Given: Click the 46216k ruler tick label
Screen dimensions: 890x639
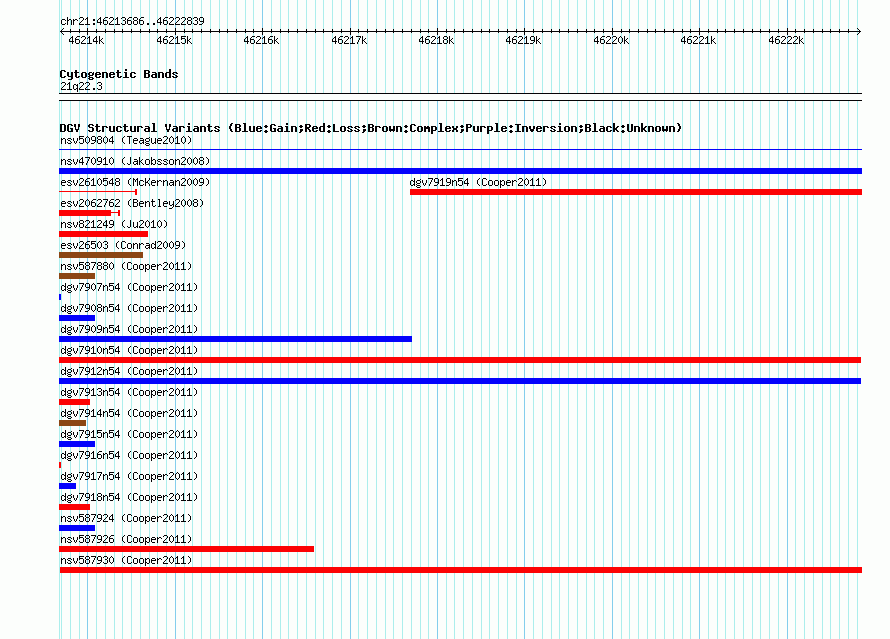Looking at the screenshot, I should 261,40.
